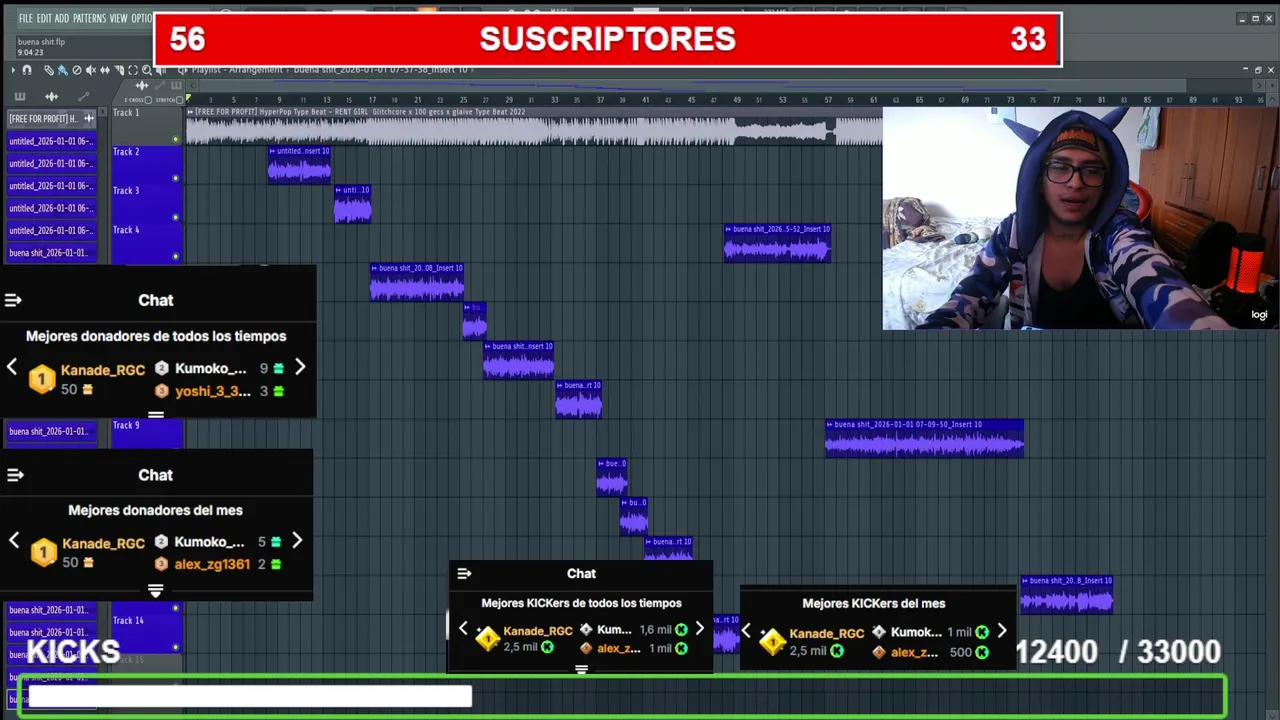Open the VIEW menu

(x=118, y=18)
